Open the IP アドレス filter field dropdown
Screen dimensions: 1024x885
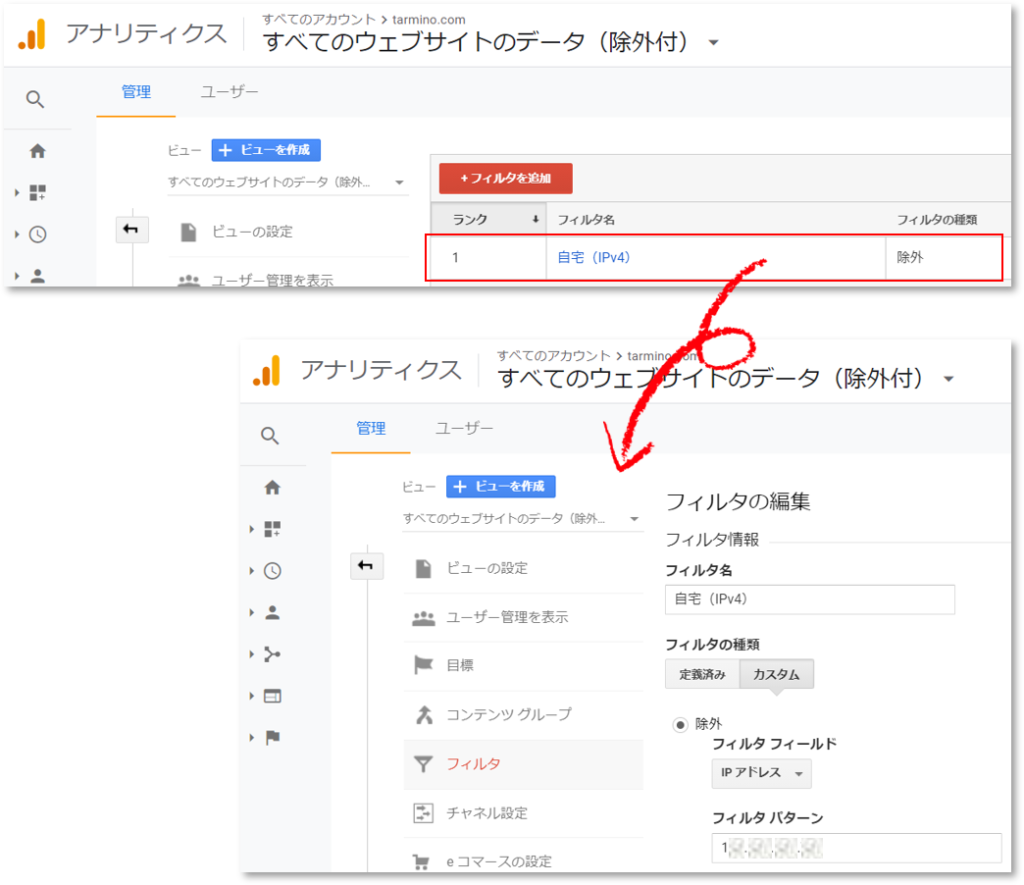click(761, 773)
